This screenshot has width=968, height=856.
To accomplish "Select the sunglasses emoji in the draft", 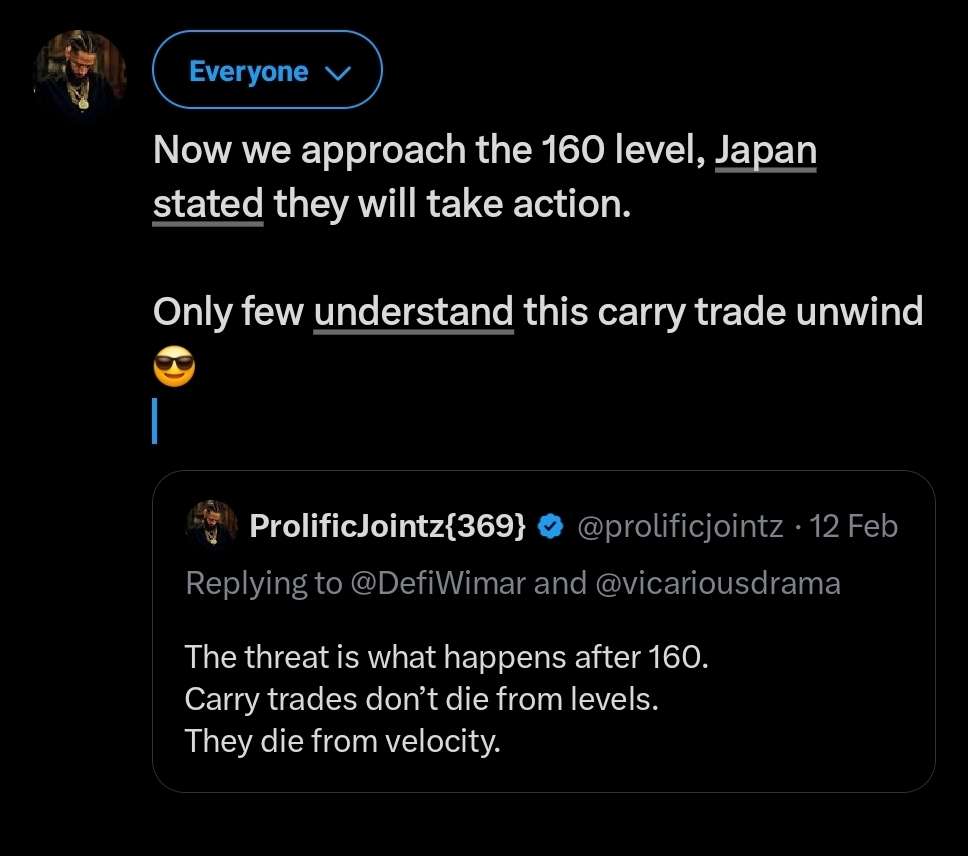I will (174, 369).
